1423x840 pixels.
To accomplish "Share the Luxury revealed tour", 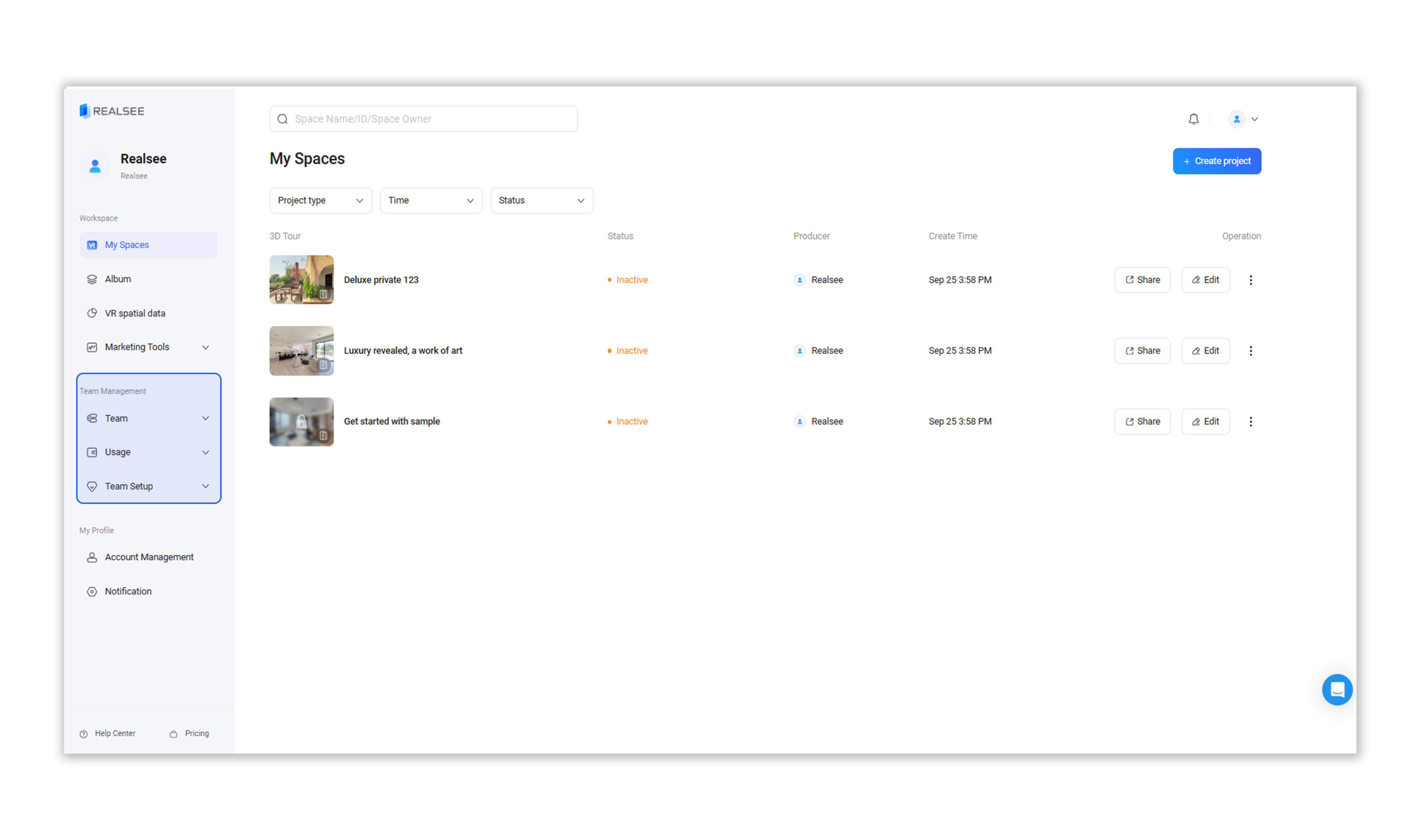I will [1142, 350].
